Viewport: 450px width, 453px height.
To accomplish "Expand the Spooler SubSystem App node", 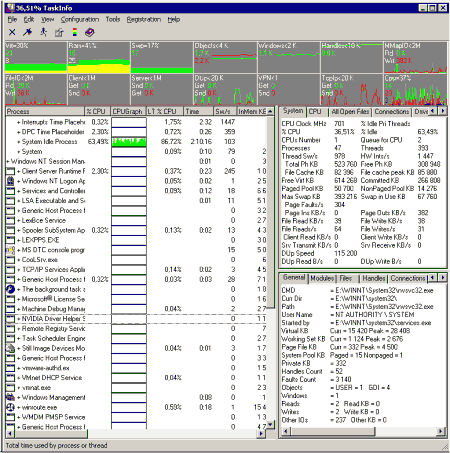I will (19, 230).
